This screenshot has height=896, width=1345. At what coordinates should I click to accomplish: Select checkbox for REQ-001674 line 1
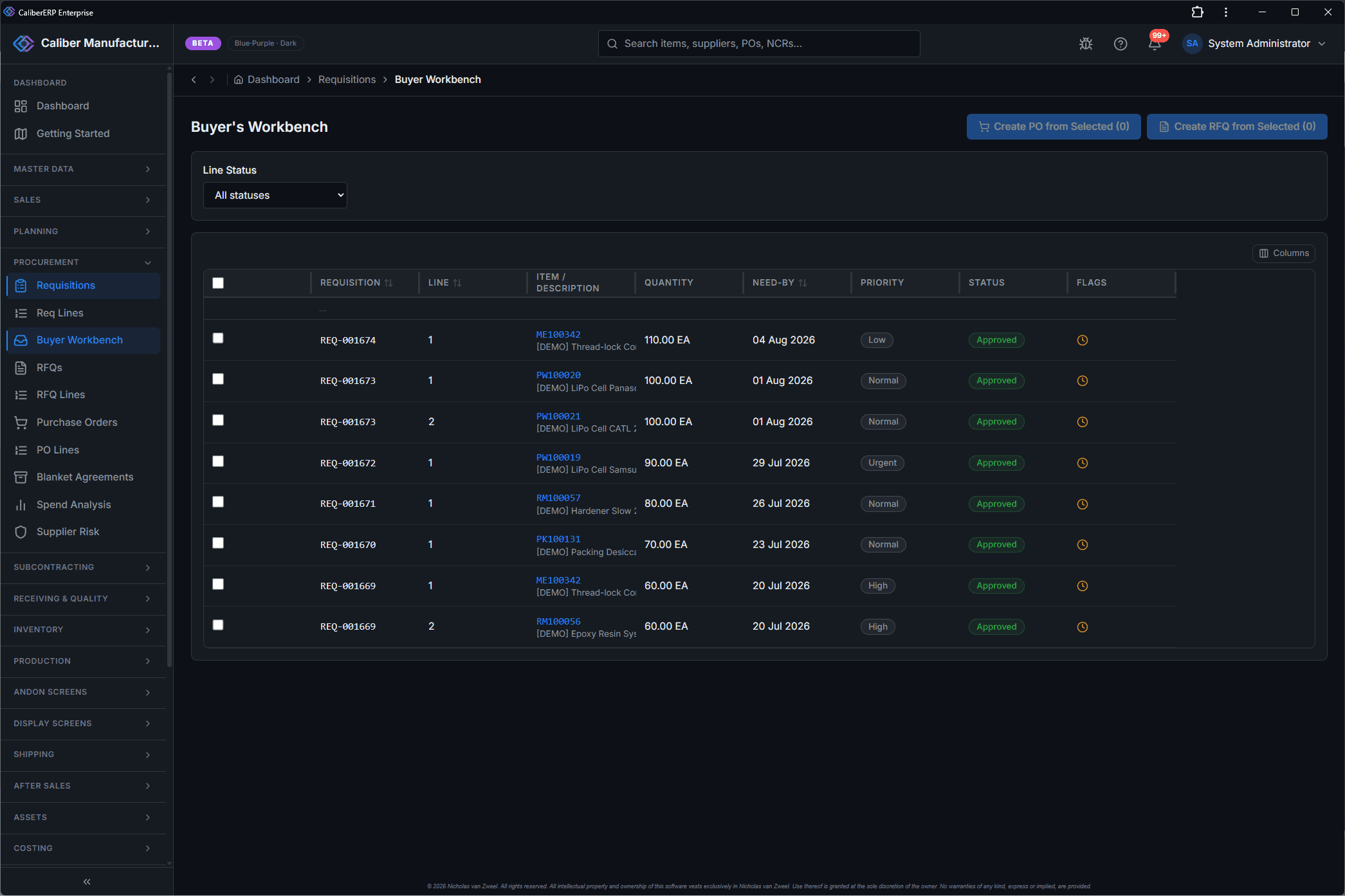coord(218,338)
